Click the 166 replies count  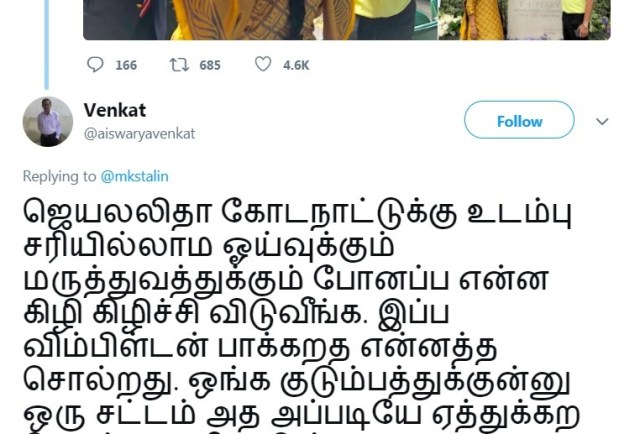point(126,65)
